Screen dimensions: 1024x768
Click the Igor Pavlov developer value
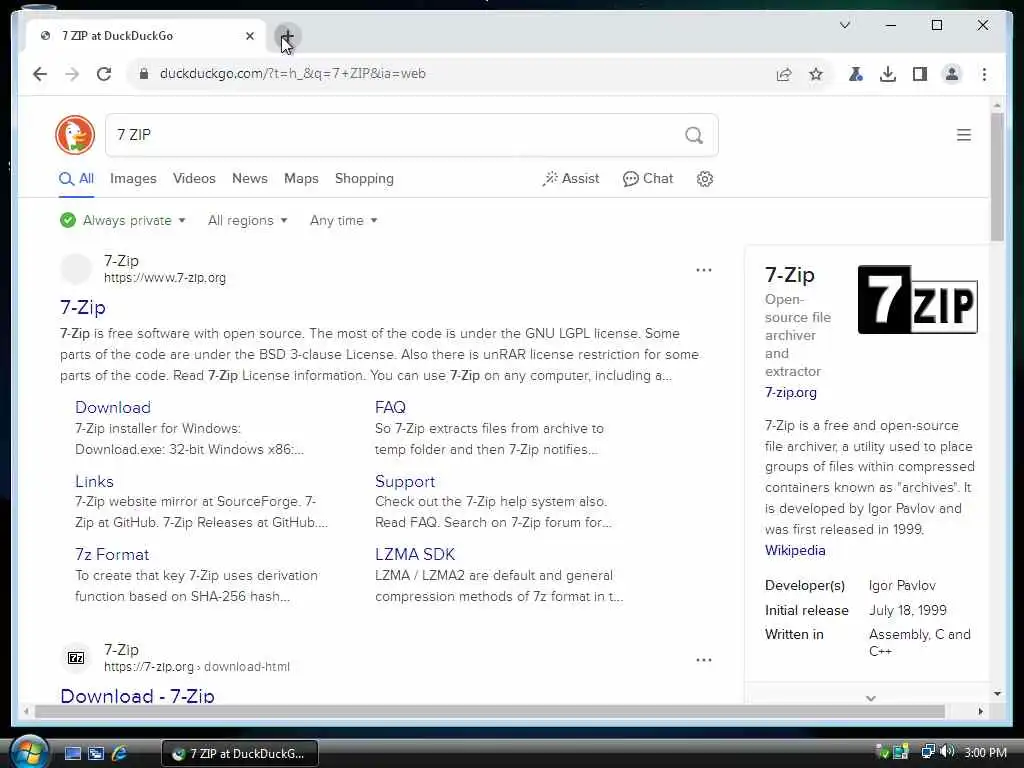pyautogui.click(x=902, y=586)
